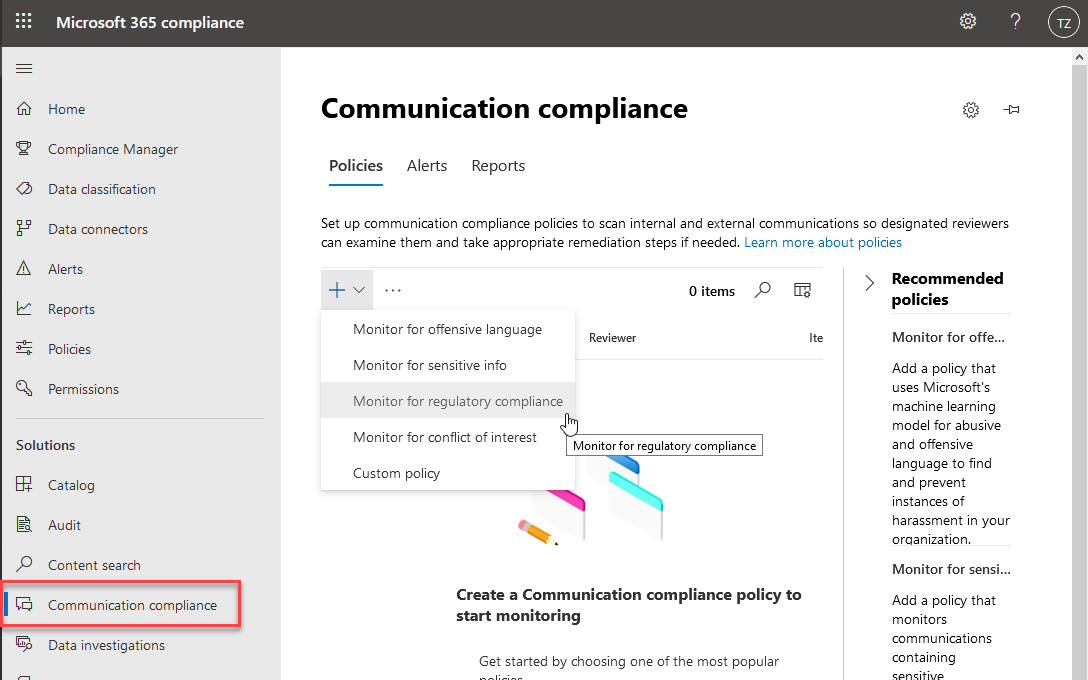
Task: Go to Compliance Manager in sidebar
Action: 113,149
